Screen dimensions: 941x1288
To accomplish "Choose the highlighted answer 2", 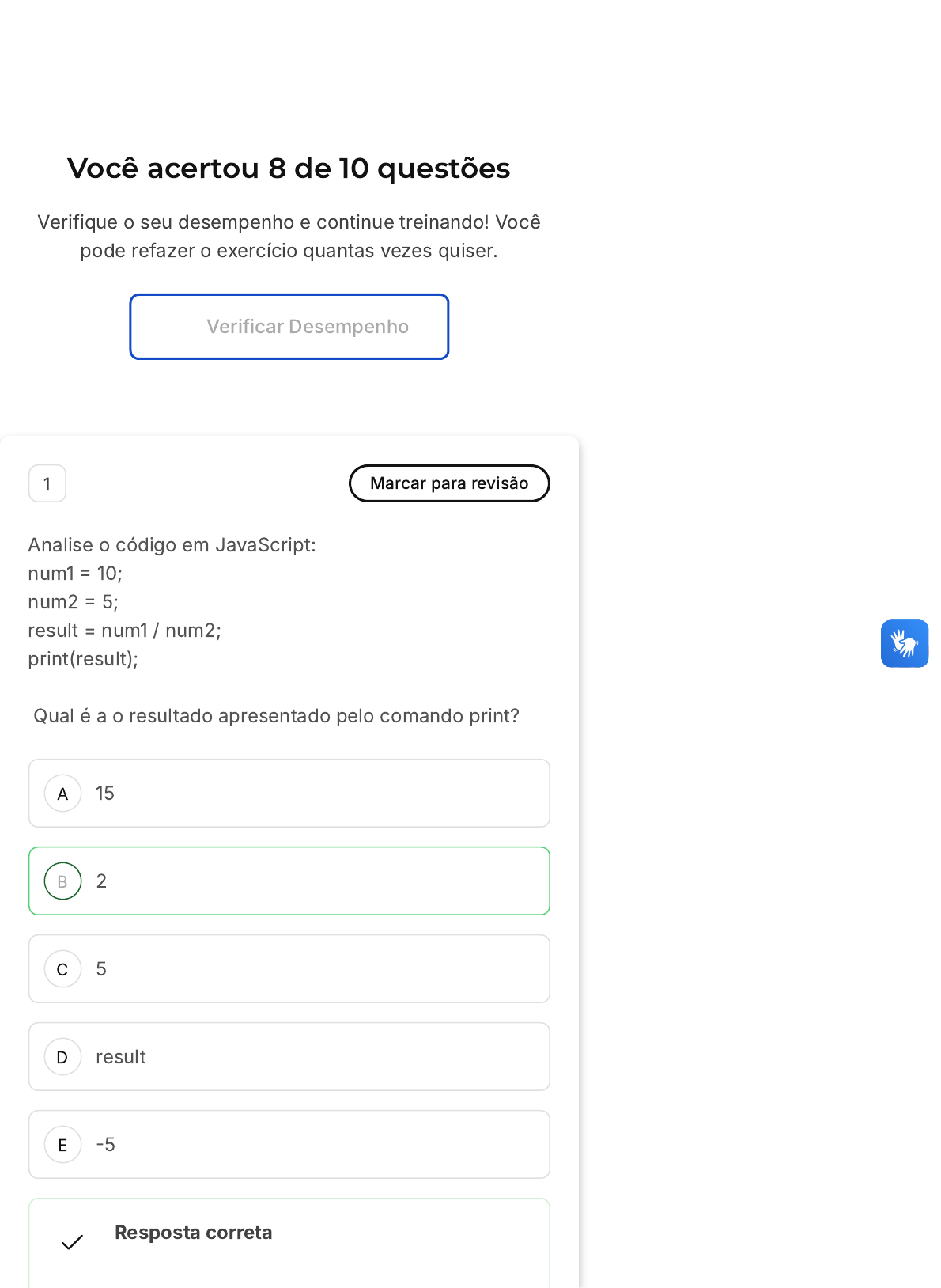I will 289,881.
